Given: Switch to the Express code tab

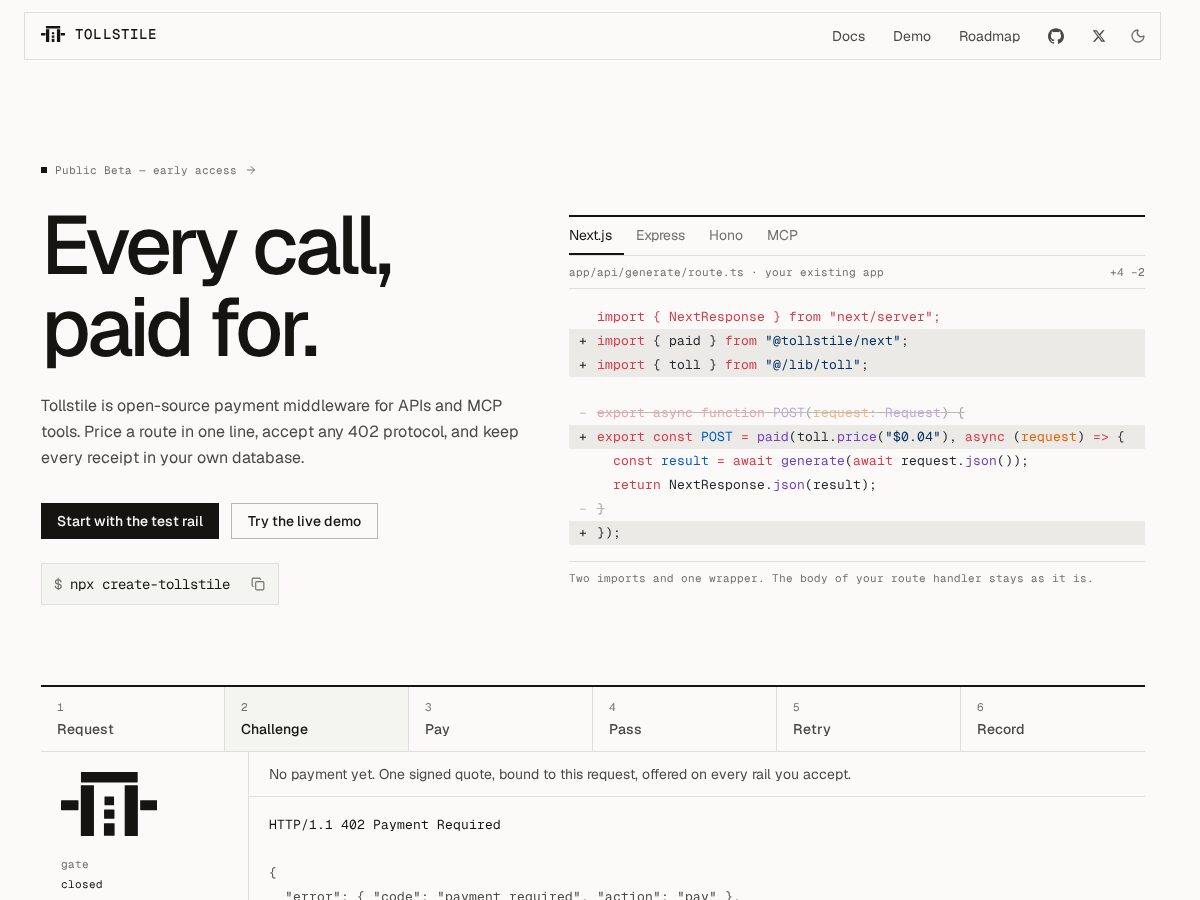Looking at the screenshot, I should (660, 235).
